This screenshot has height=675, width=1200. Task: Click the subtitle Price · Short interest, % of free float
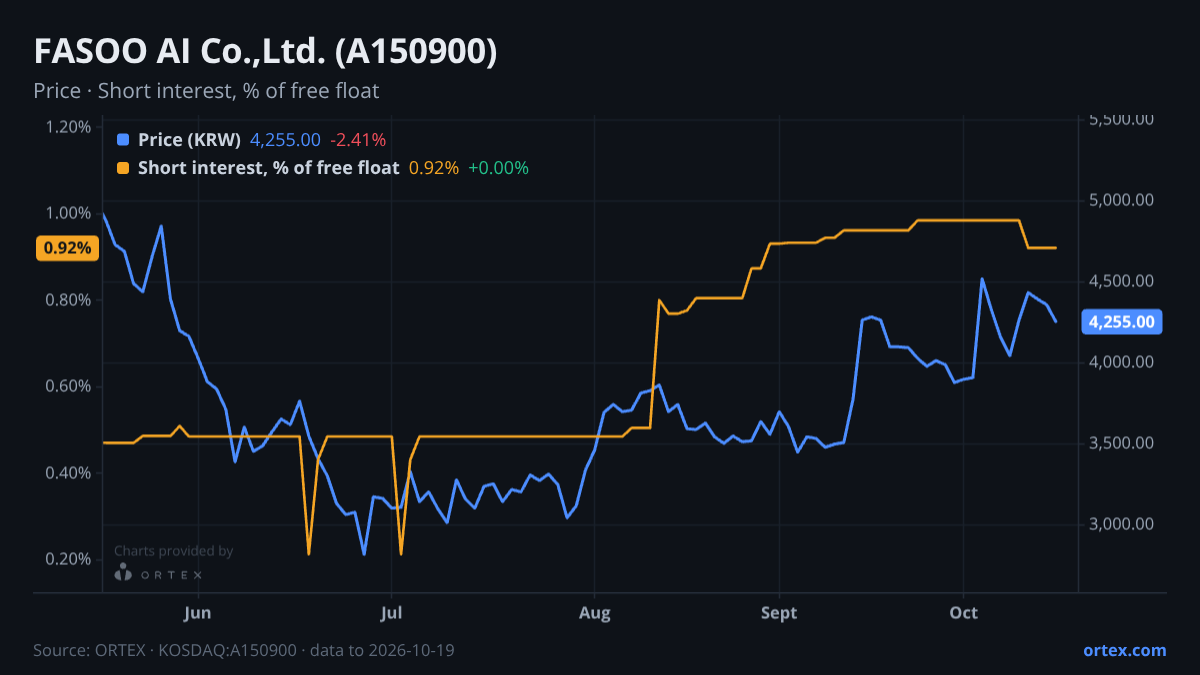pos(206,91)
